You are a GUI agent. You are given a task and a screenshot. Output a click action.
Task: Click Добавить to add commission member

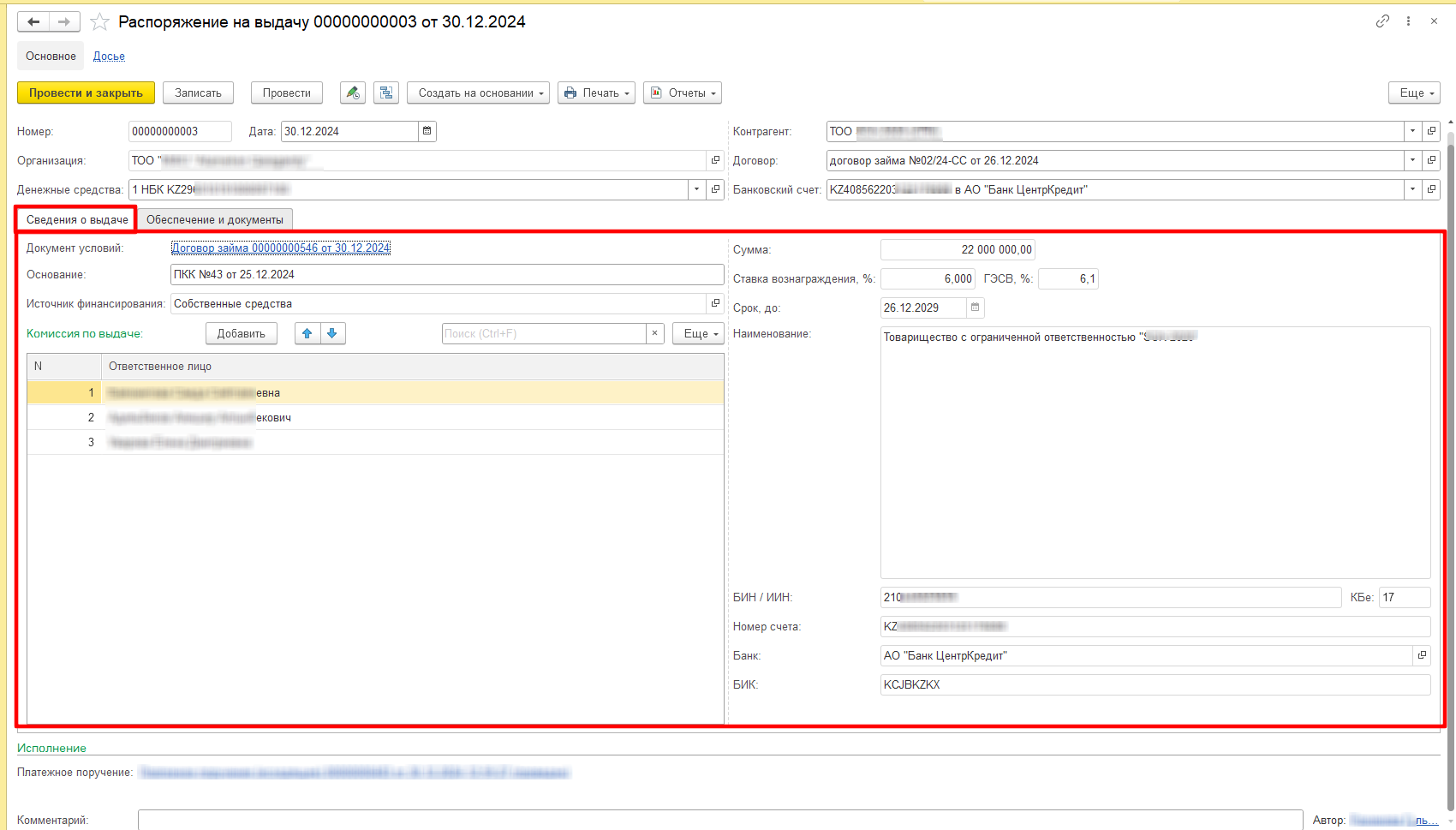[242, 333]
